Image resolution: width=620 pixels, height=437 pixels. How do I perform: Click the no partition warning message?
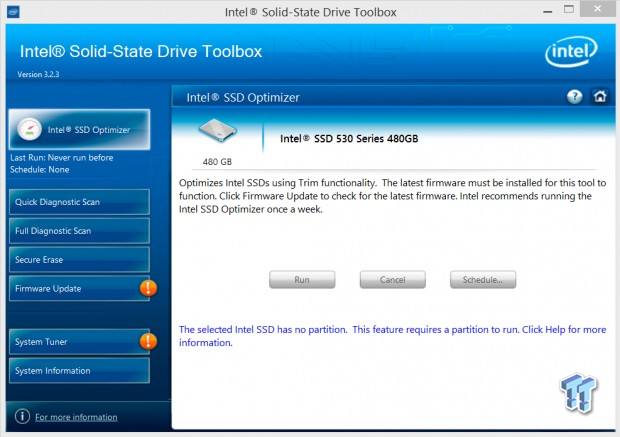tap(392, 336)
